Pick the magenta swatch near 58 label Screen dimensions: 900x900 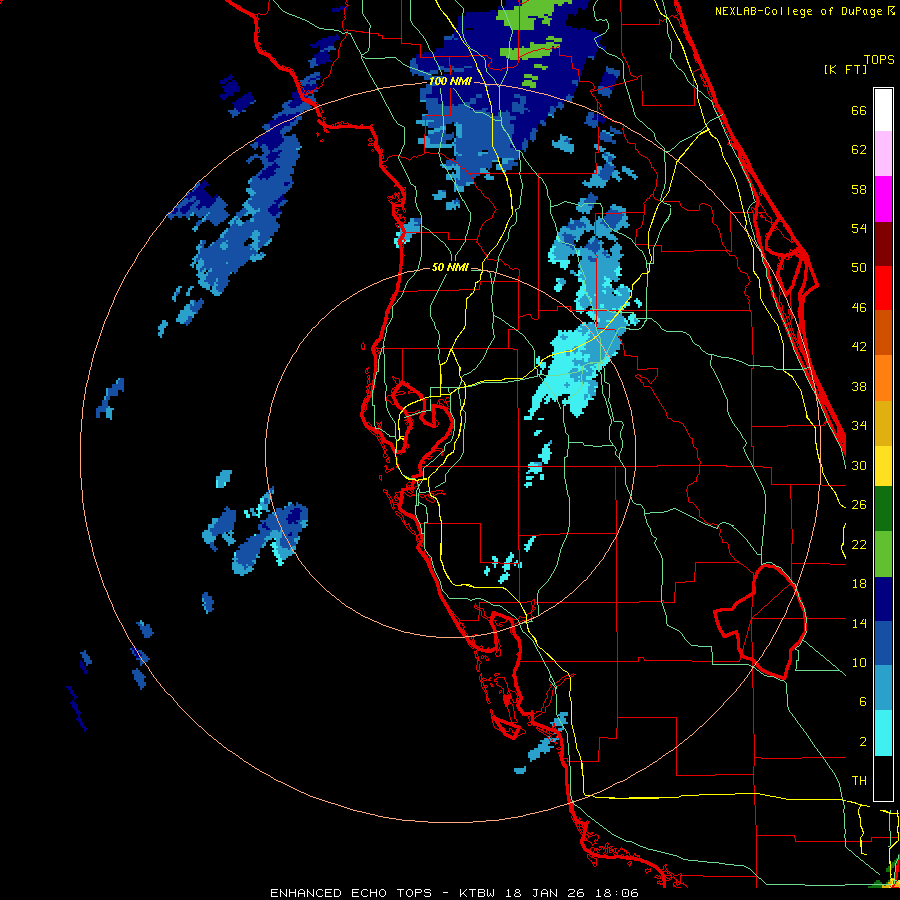click(883, 199)
